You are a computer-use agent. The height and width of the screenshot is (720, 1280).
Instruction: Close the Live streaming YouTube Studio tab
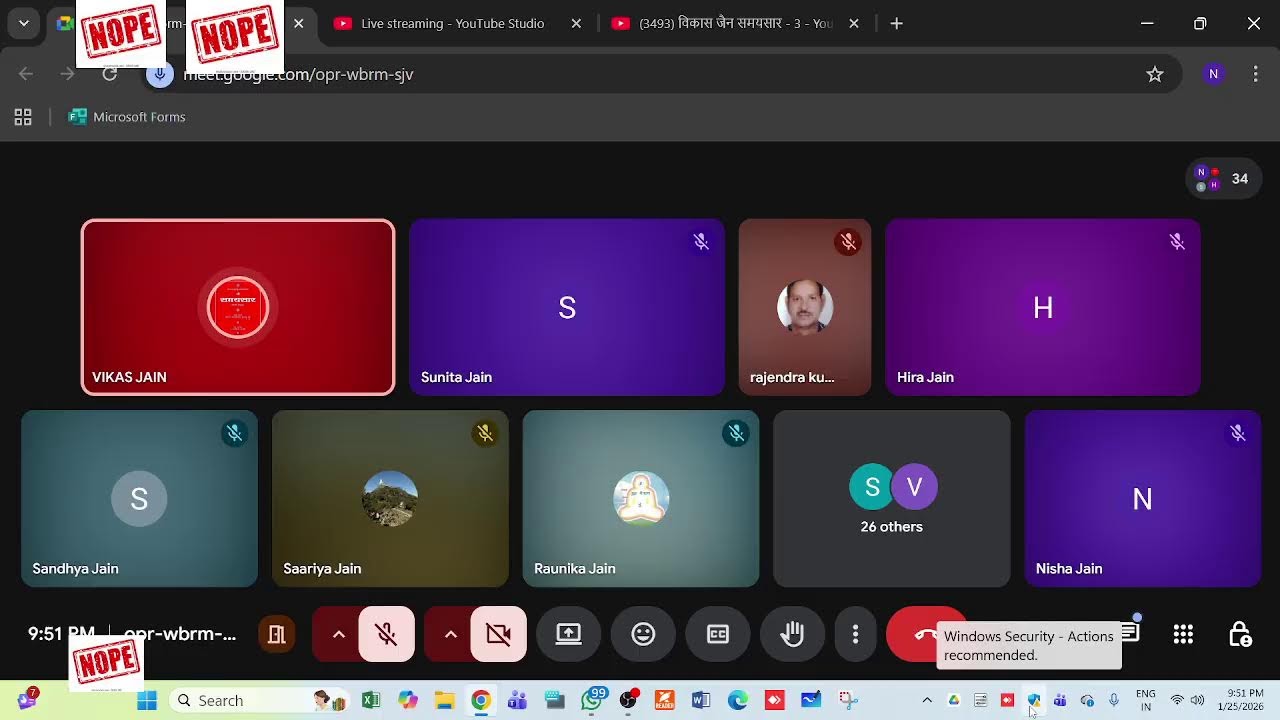pos(576,23)
